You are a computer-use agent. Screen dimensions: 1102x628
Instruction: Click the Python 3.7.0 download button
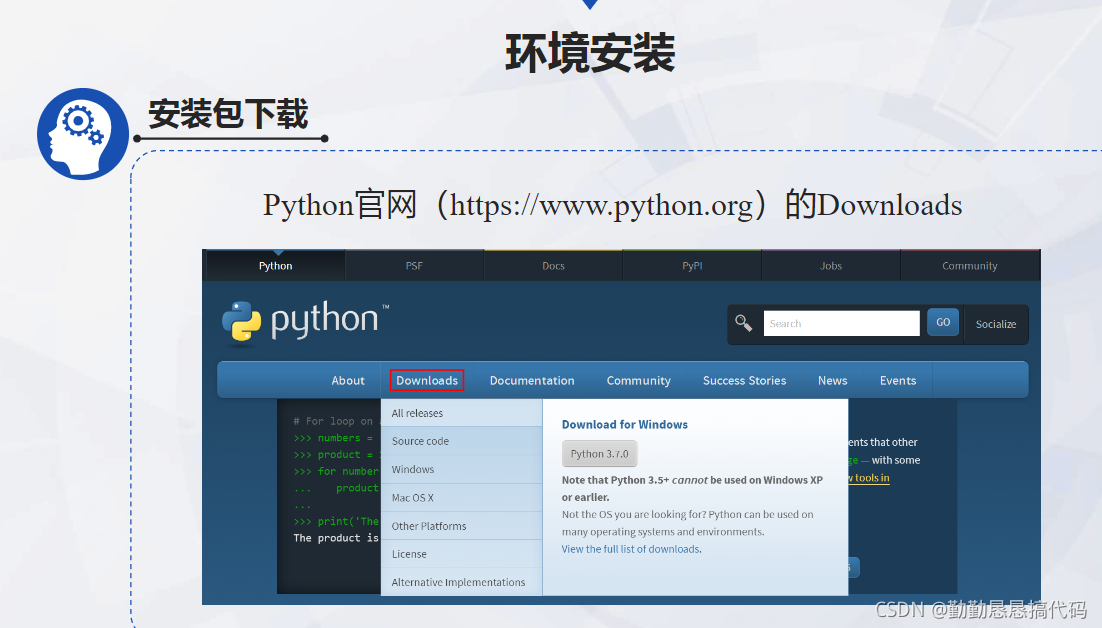pyautogui.click(x=599, y=454)
